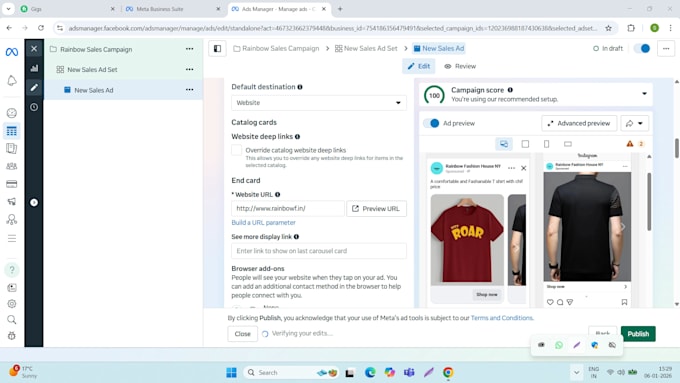
Task: Open the Billing card icon in the sidebar
Action: coord(12,184)
